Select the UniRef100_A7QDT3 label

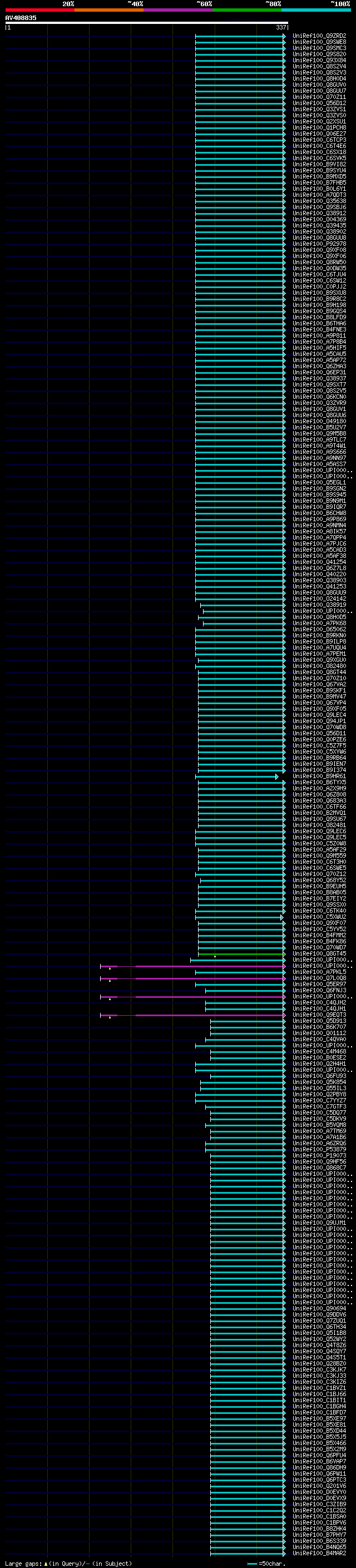click(319, 195)
